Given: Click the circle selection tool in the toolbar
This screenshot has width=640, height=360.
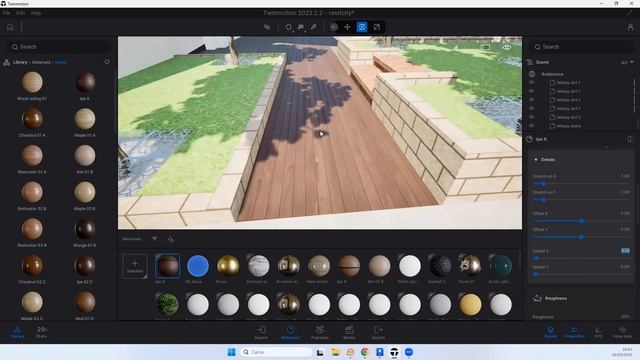Looking at the screenshot, I should (289, 27).
